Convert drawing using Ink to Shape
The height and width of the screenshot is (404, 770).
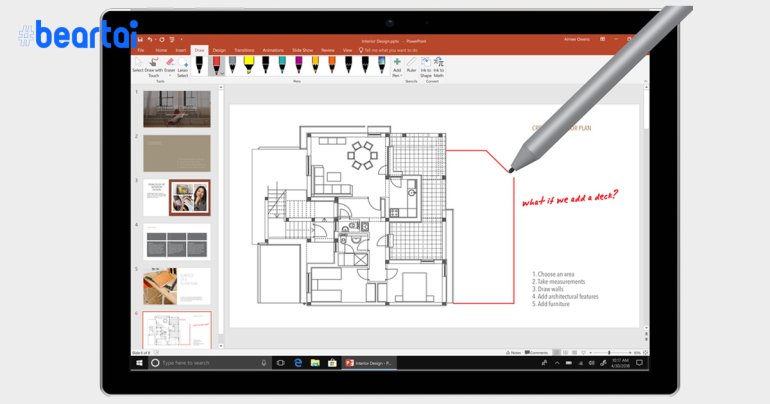coord(426,64)
